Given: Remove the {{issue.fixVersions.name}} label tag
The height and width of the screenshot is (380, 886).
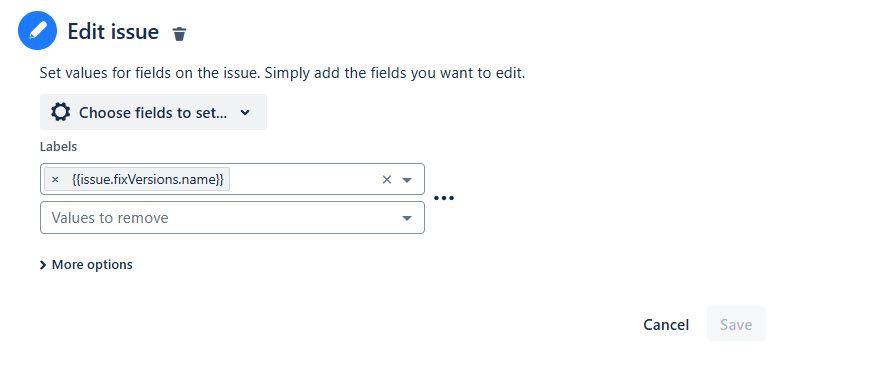Looking at the screenshot, I should (x=55, y=180).
